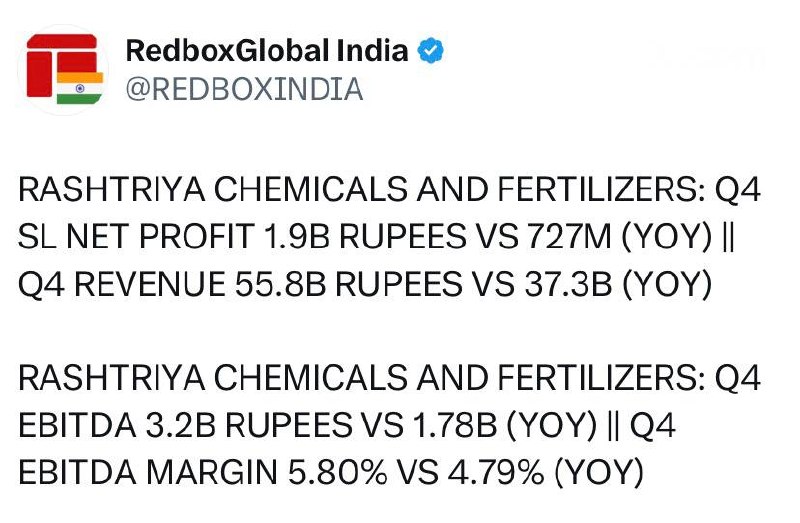The height and width of the screenshot is (523, 800).
Task: Open the RedboxGlobal India display name
Action: [267, 51]
